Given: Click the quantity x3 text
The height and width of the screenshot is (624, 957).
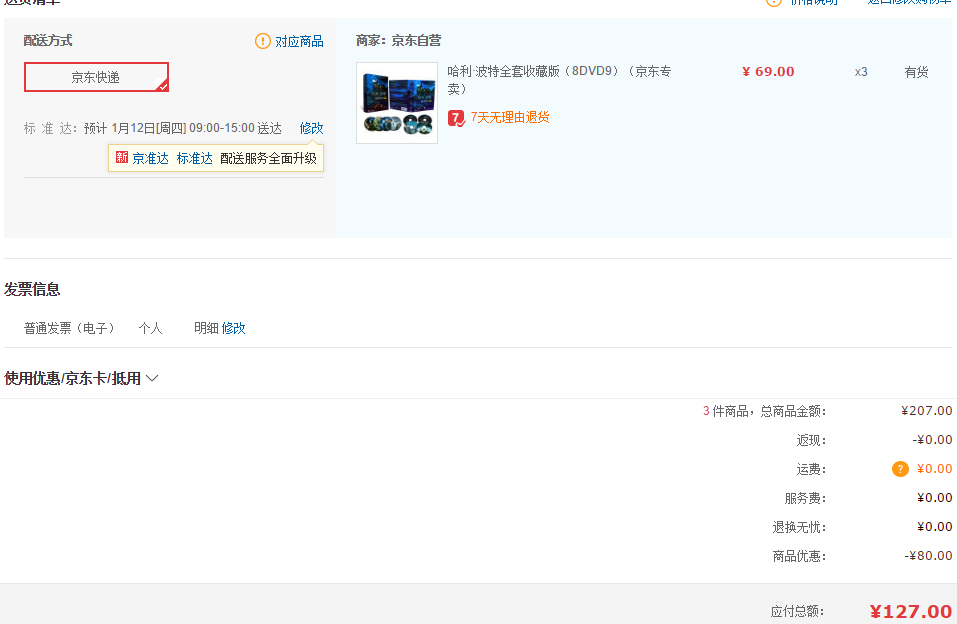Looking at the screenshot, I should [861, 72].
